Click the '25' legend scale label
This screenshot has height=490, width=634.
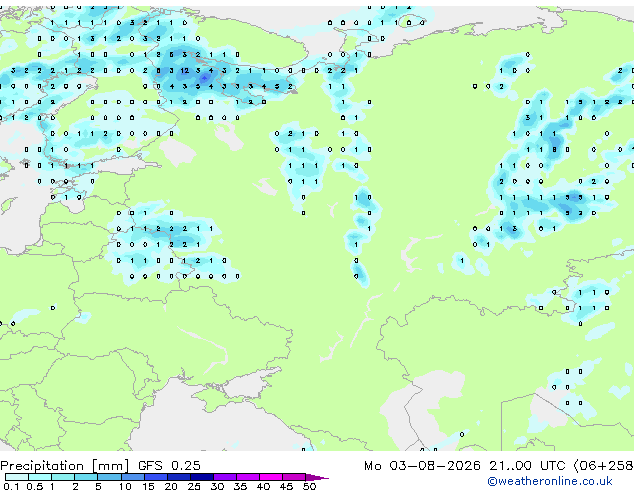click(x=194, y=486)
